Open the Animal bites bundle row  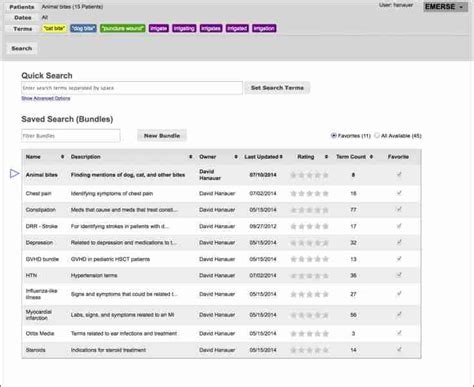pos(221,175)
